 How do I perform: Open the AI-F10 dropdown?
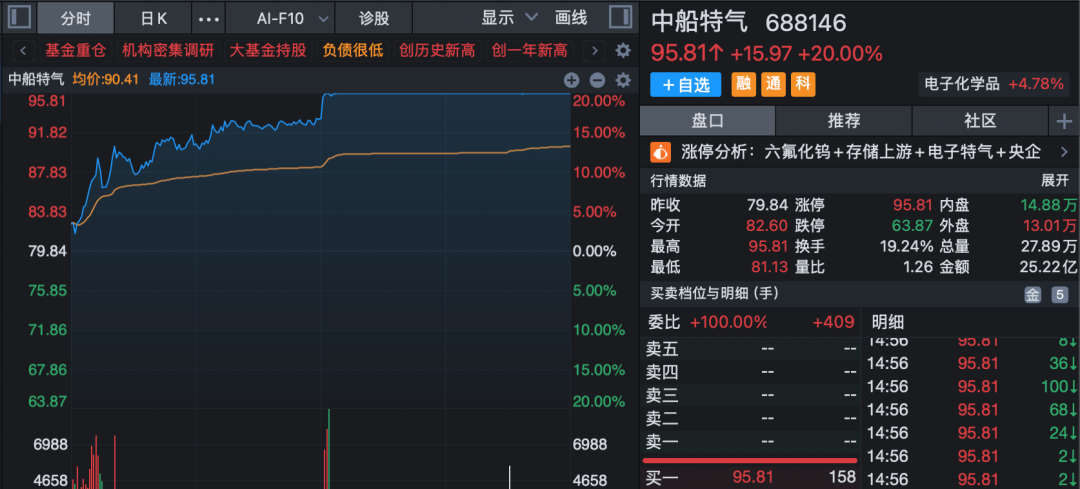tap(279, 19)
